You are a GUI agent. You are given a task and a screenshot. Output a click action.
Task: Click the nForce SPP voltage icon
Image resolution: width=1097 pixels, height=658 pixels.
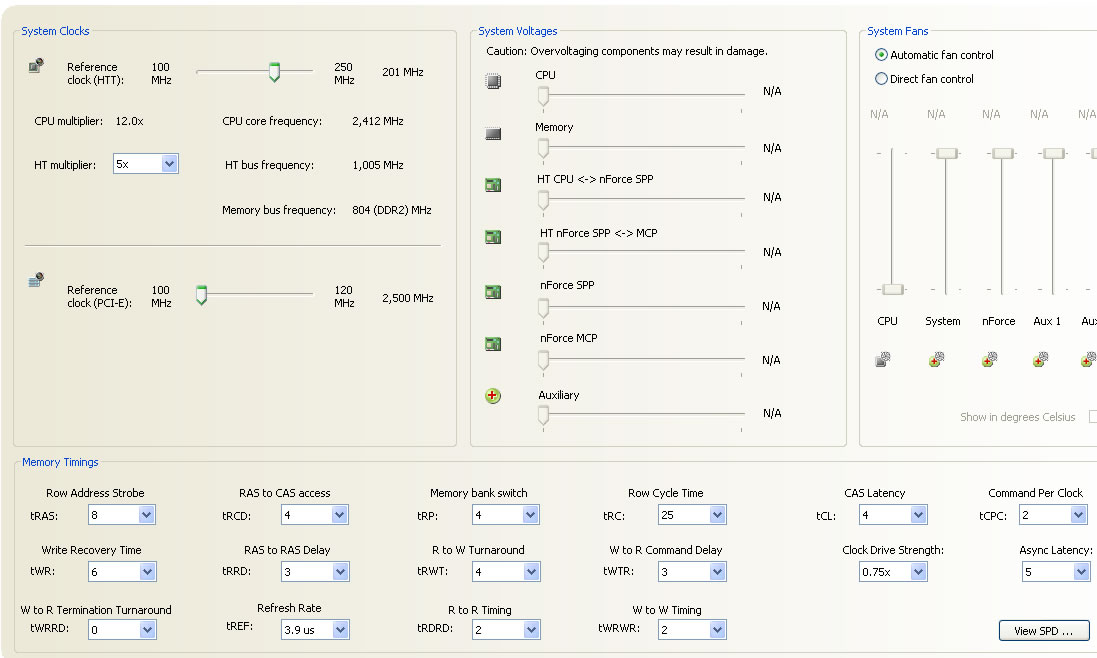coord(493,292)
